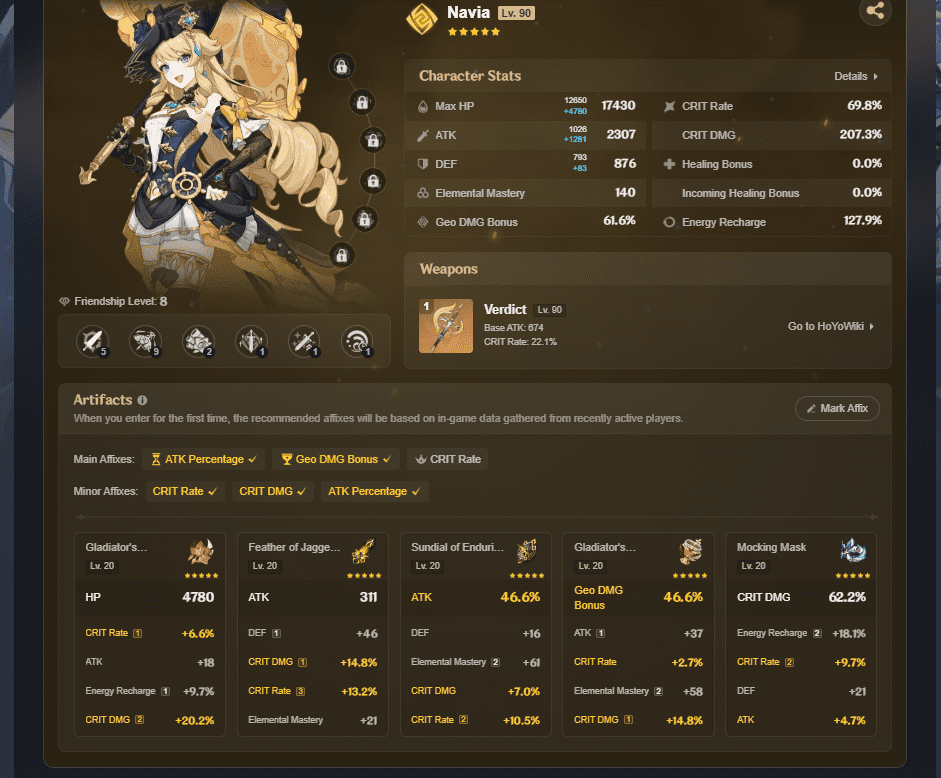The height and width of the screenshot is (778, 941).
Task: Open Go to HoYoWiki link
Action: coord(831,326)
